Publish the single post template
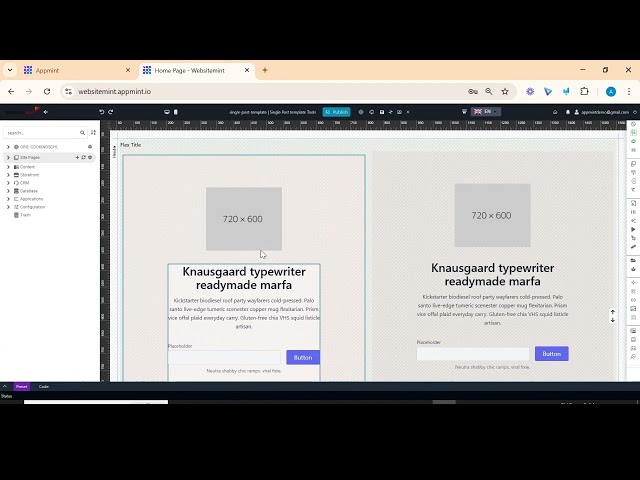Screen dimensions: 640x480 336,112
